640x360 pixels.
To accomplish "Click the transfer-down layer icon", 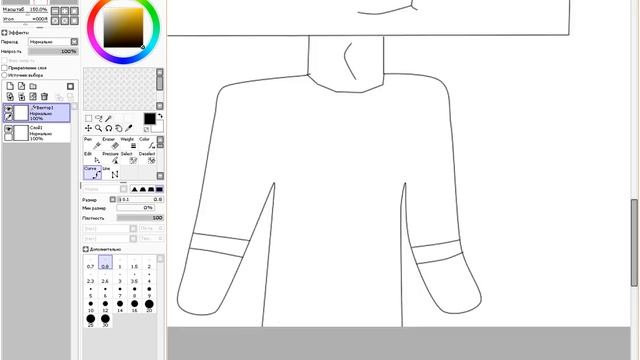I will click(10, 97).
